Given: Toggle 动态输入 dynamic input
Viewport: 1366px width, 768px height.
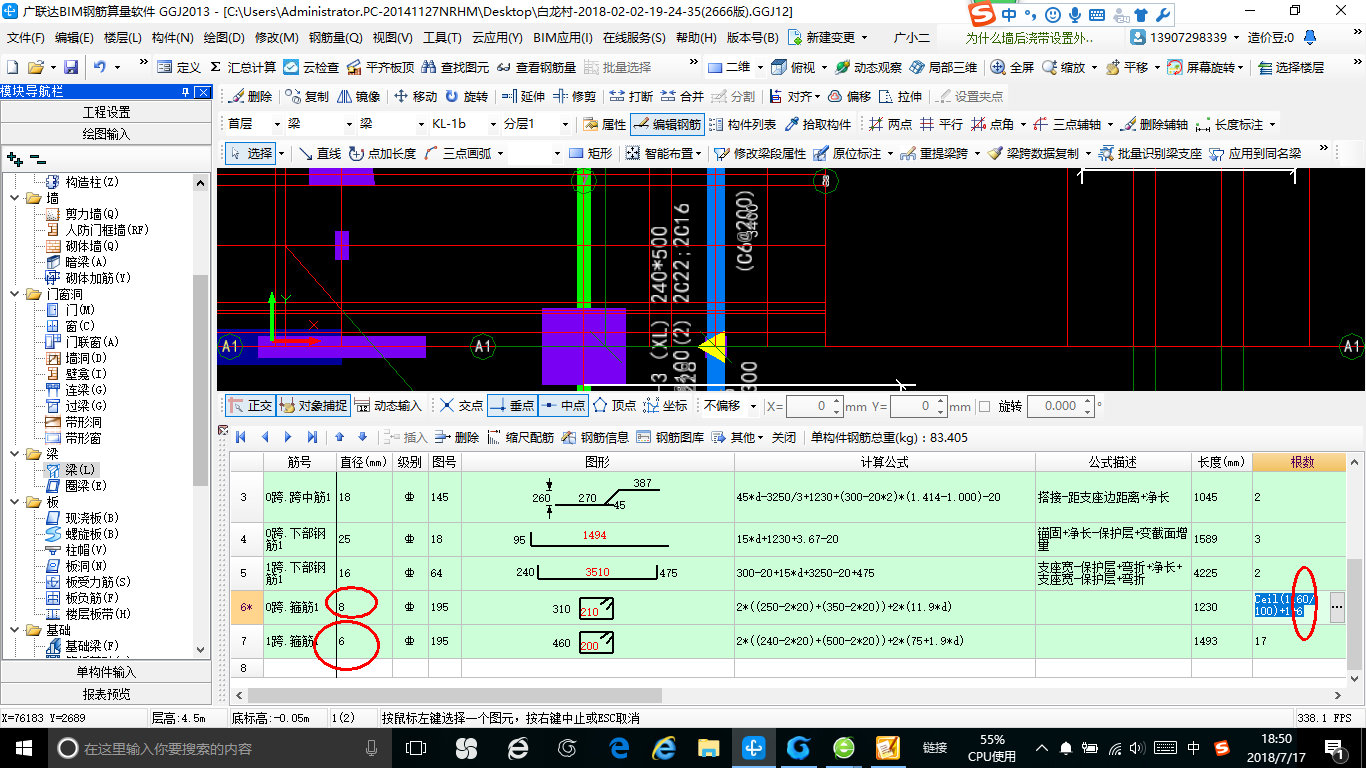Looking at the screenshot, I should pyautogui.click(x=388, y=405).
